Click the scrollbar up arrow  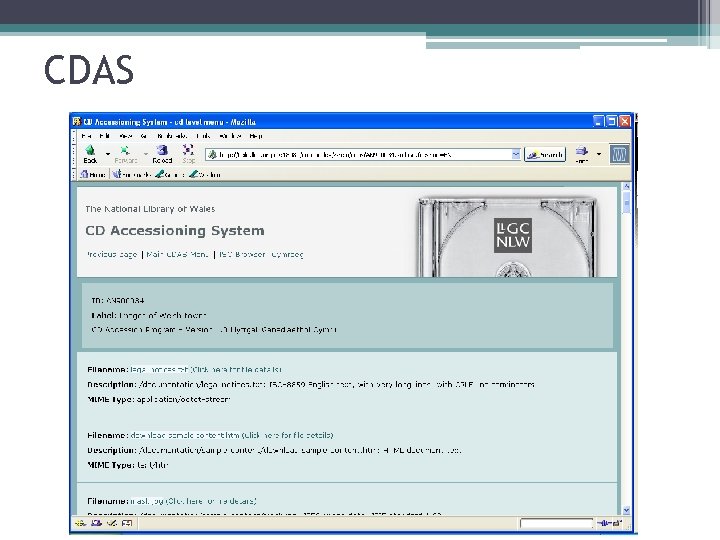pos(626,187)
